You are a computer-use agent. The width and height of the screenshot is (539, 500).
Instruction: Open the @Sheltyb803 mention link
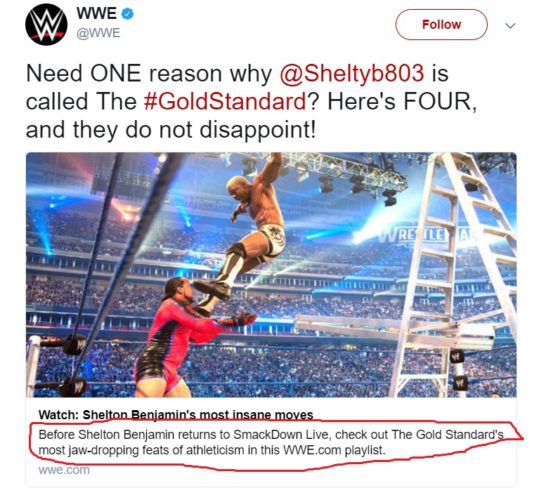(352, 73)
